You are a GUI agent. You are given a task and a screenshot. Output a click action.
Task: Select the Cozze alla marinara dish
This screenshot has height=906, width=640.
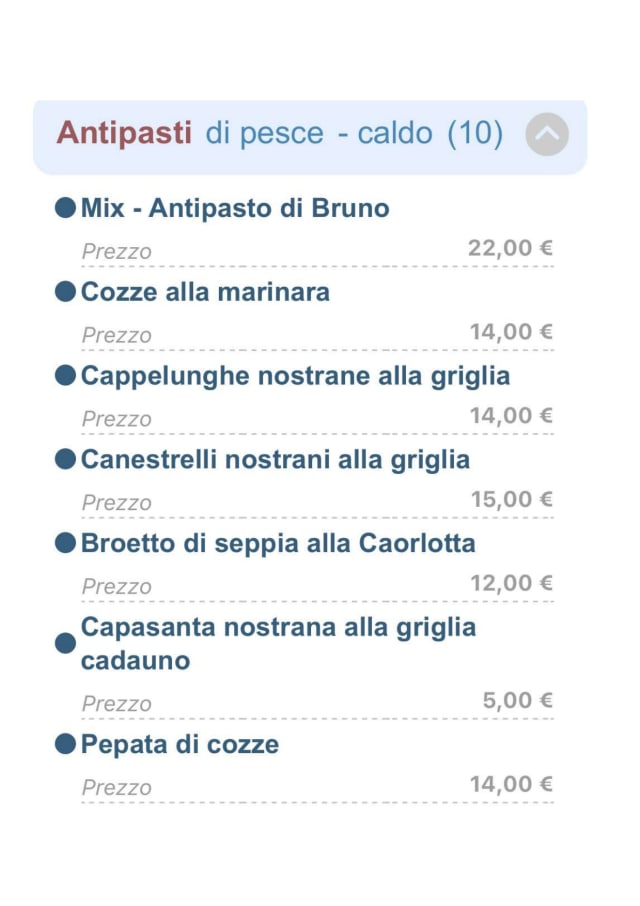tap(205, 292)
